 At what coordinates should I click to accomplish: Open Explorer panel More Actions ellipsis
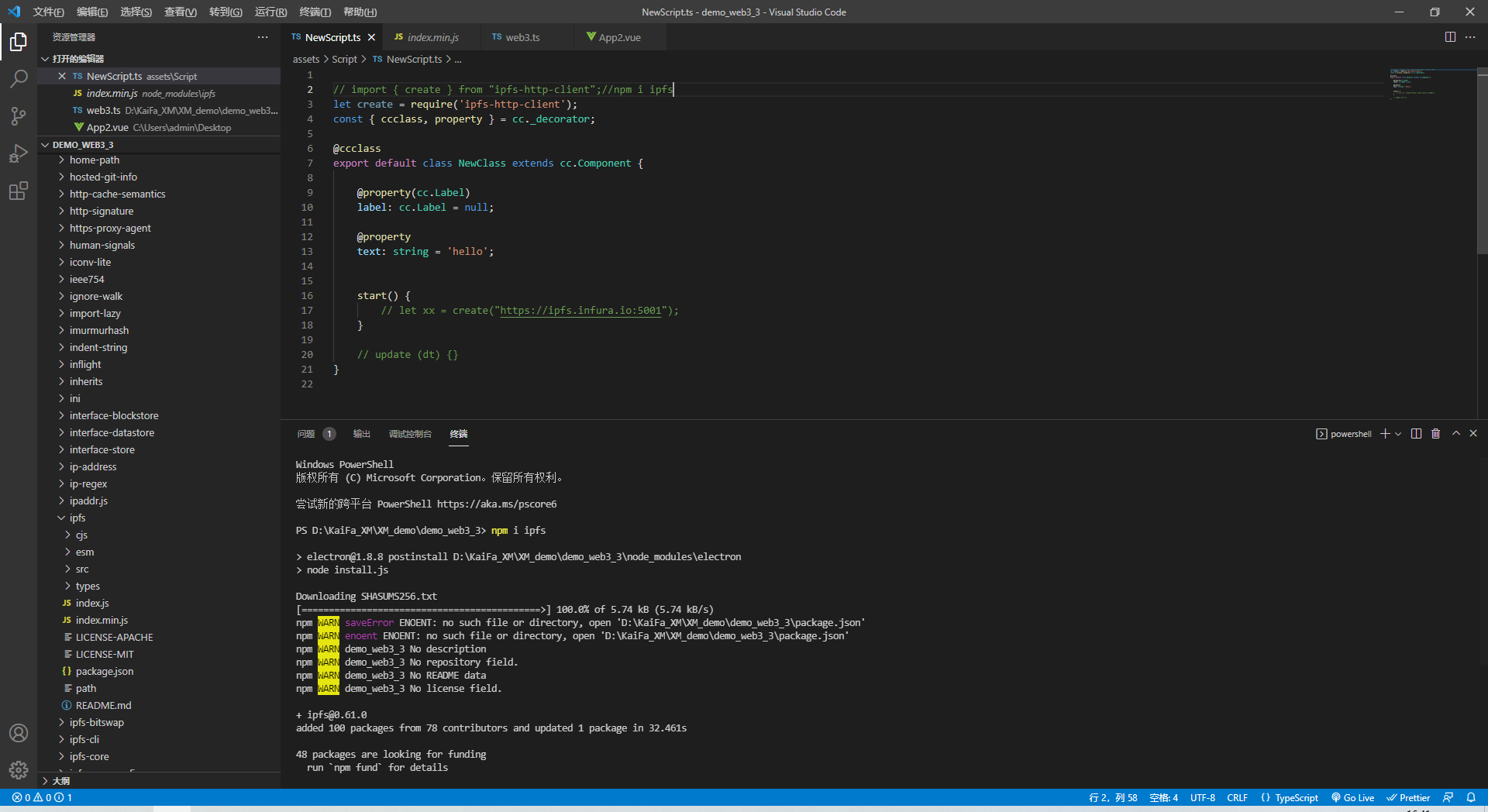pos(263,37)
